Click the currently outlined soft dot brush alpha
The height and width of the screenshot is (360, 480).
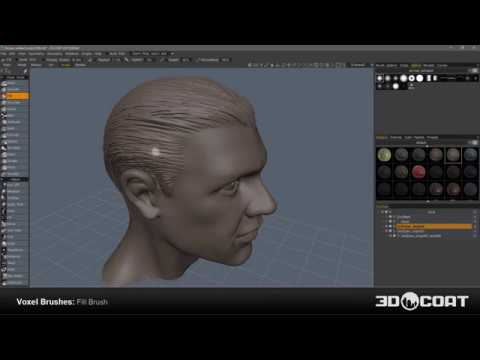380,78
